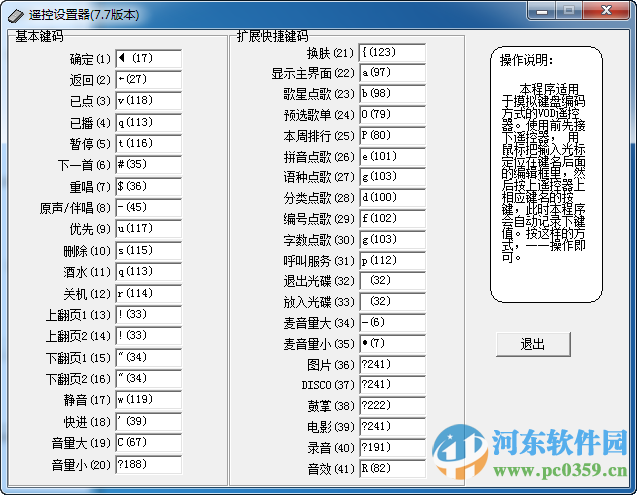Click the 呼叫服务 (31) code field
637x495 pixels.
point(392,261)
